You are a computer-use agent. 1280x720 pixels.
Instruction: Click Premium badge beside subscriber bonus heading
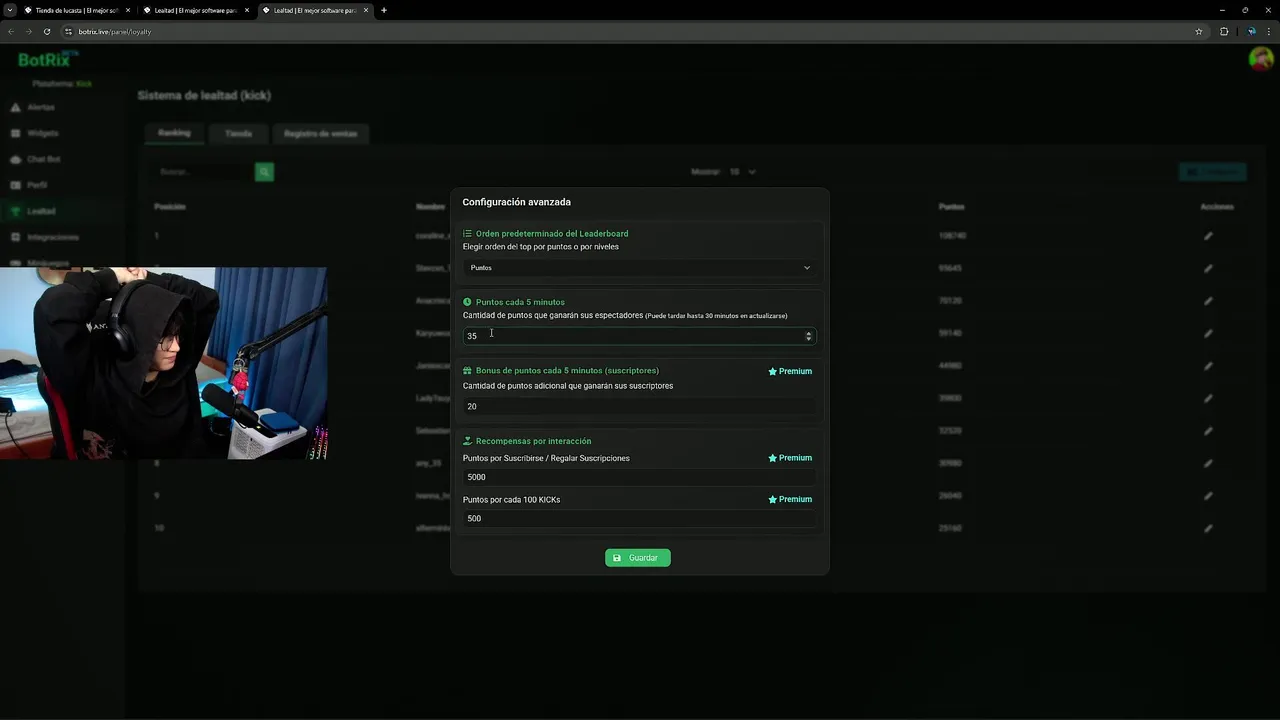coord(790,371)
